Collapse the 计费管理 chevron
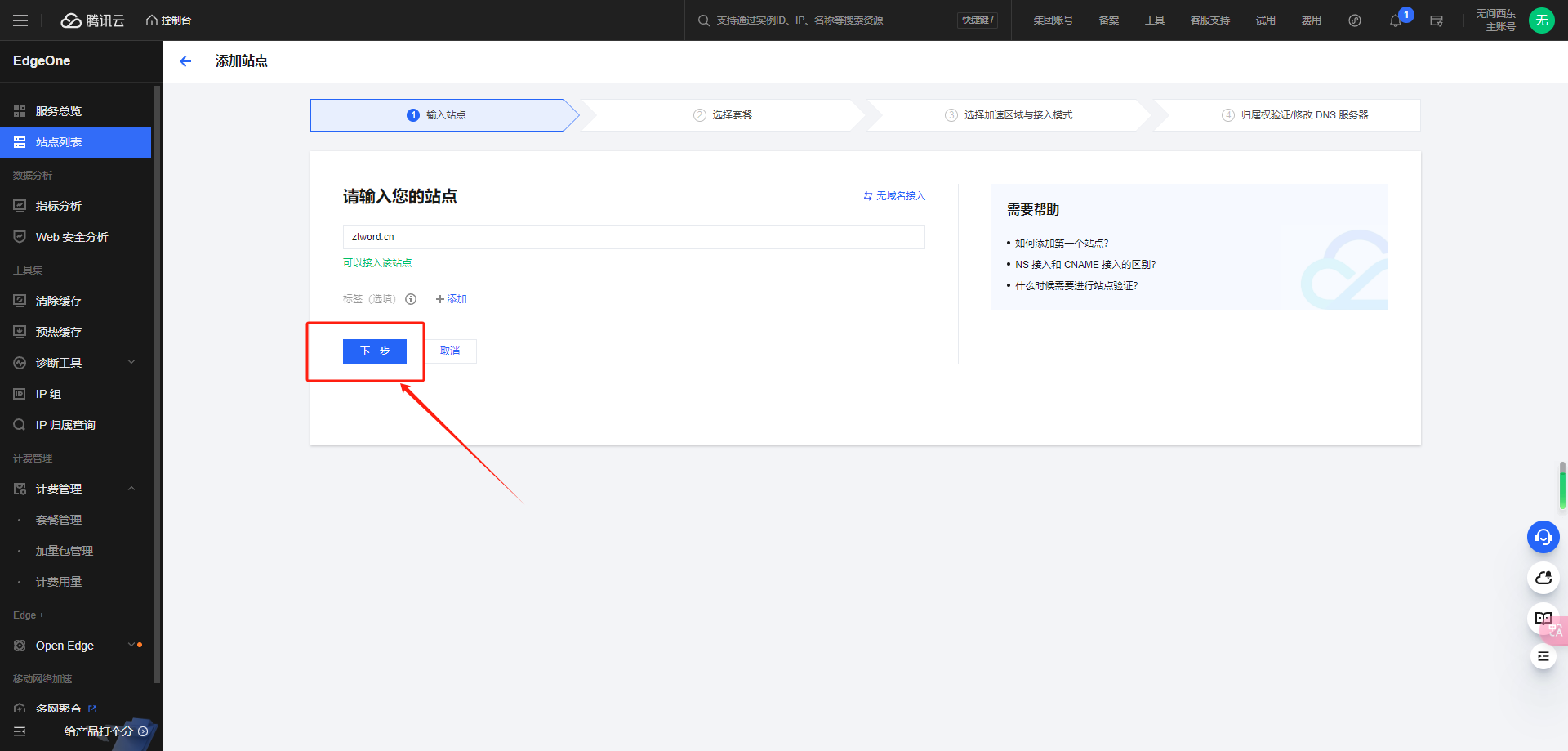Image resolution: width=1568 pixels, height=751 pixels. (x=131, y=488)
